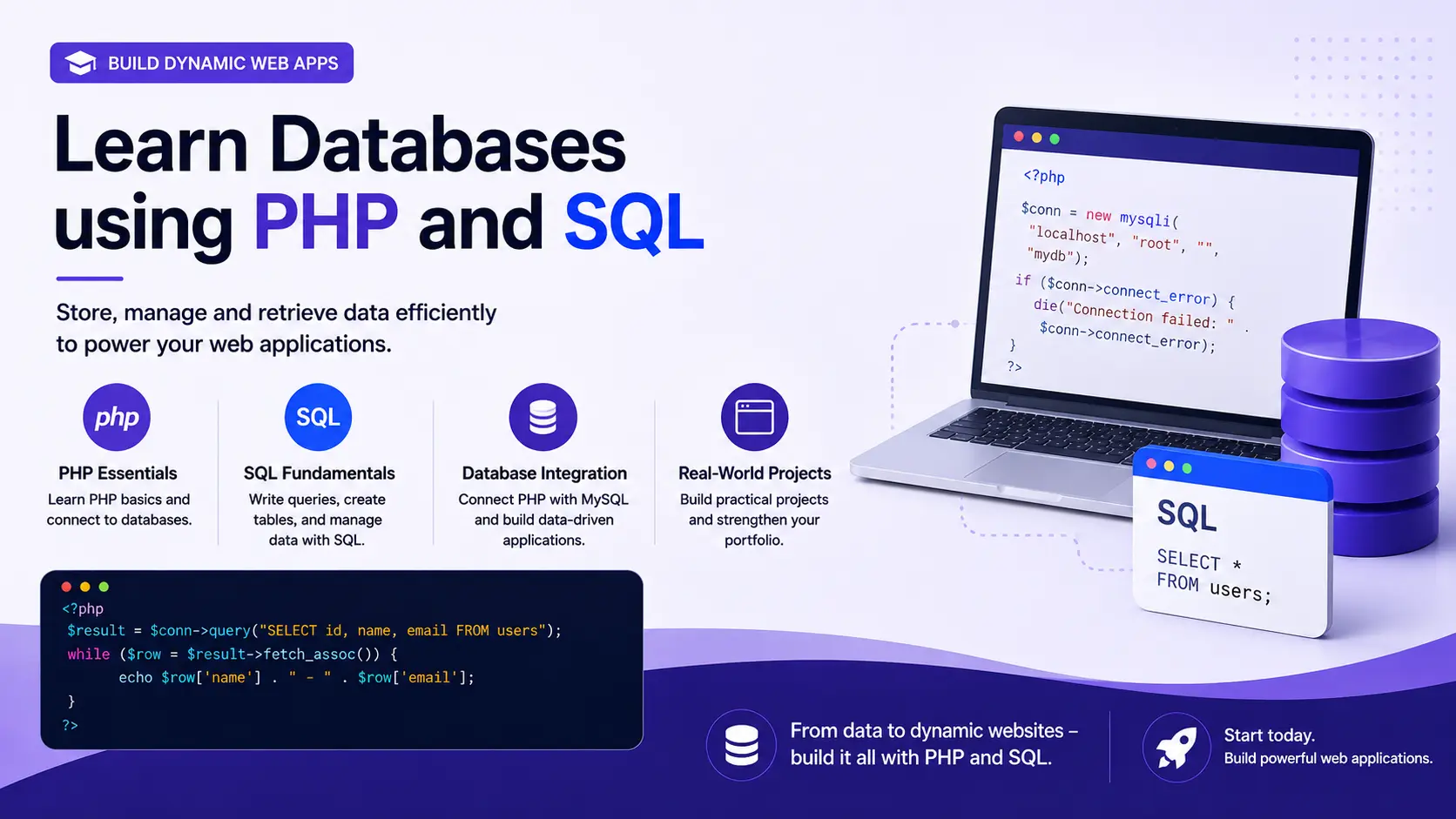Click the database icon beside 'From data to dynamic websites'
This screenshot has height=819, width=1456.
pyautogui.click(x=741, y=745)
